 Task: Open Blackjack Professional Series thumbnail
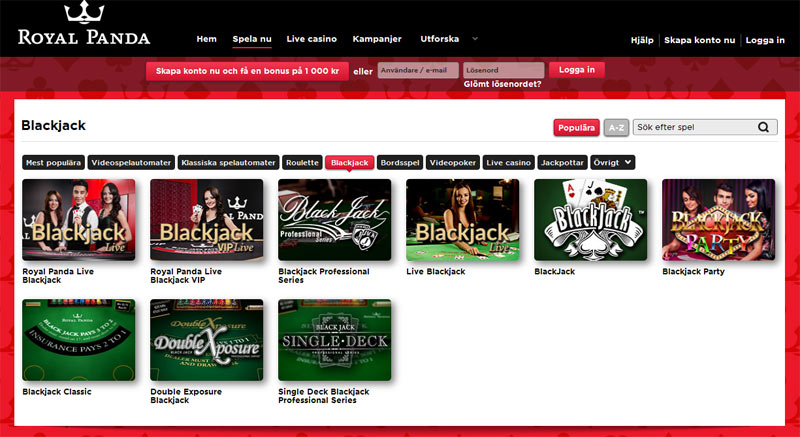point(335,220)
